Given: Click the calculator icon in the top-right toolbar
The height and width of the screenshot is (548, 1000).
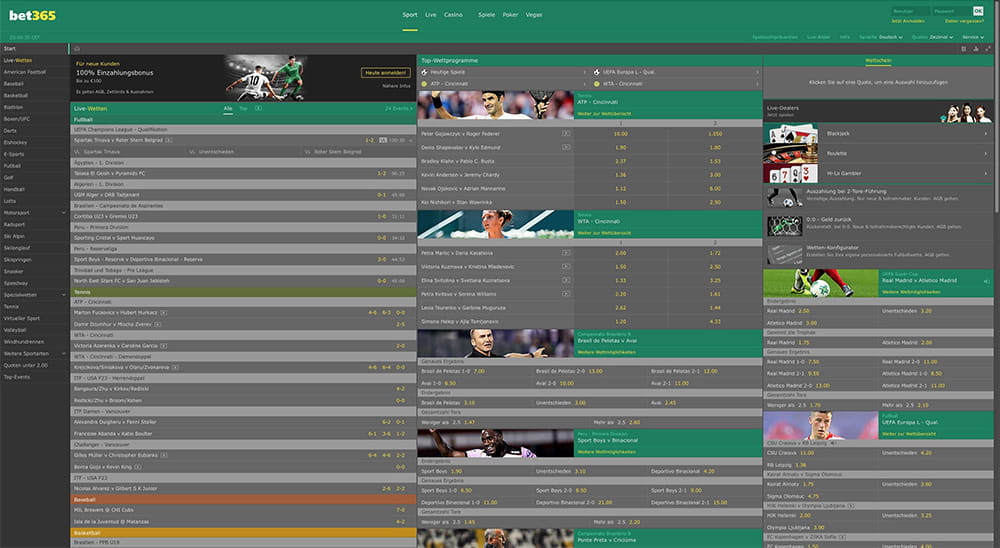Looking at the screenshot, I should [964, 48].
